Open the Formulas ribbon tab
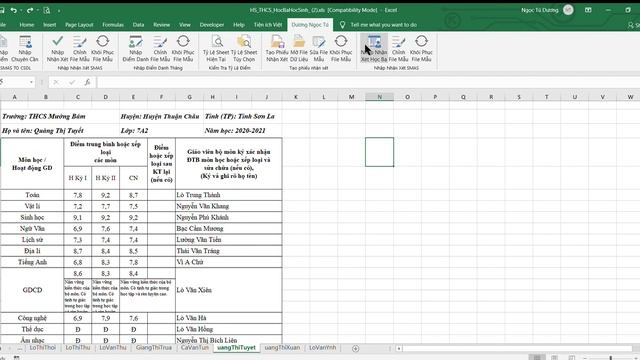This screenshot has height=360, width=640. [113, 25]
